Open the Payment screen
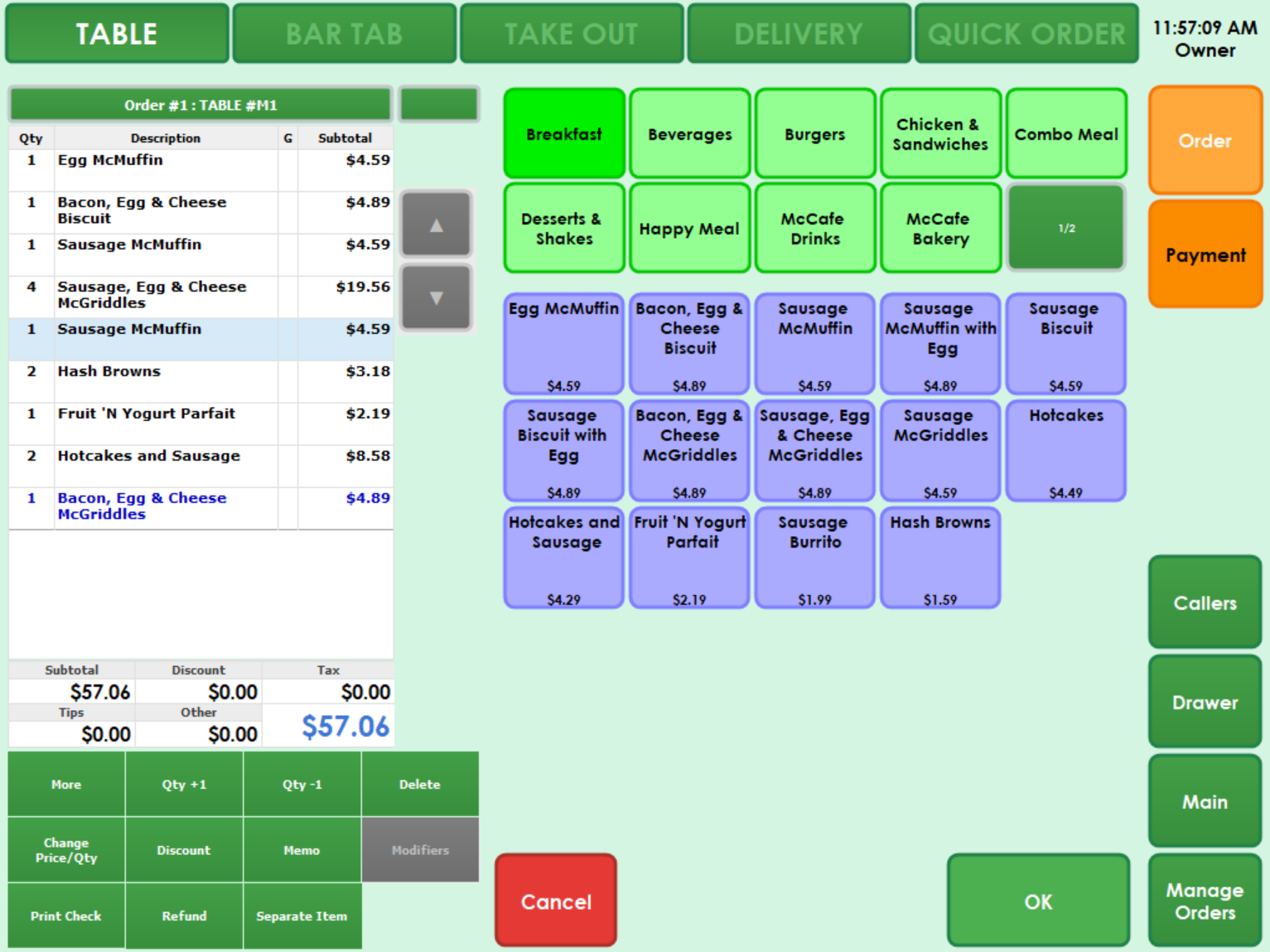This screenshot has height=952, width=1270. click(1205, 254)
